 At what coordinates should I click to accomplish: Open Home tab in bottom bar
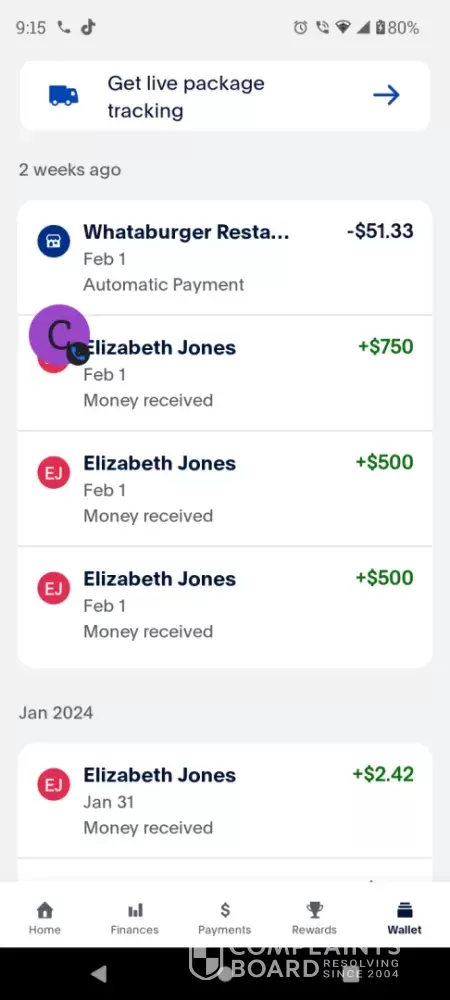45,918
